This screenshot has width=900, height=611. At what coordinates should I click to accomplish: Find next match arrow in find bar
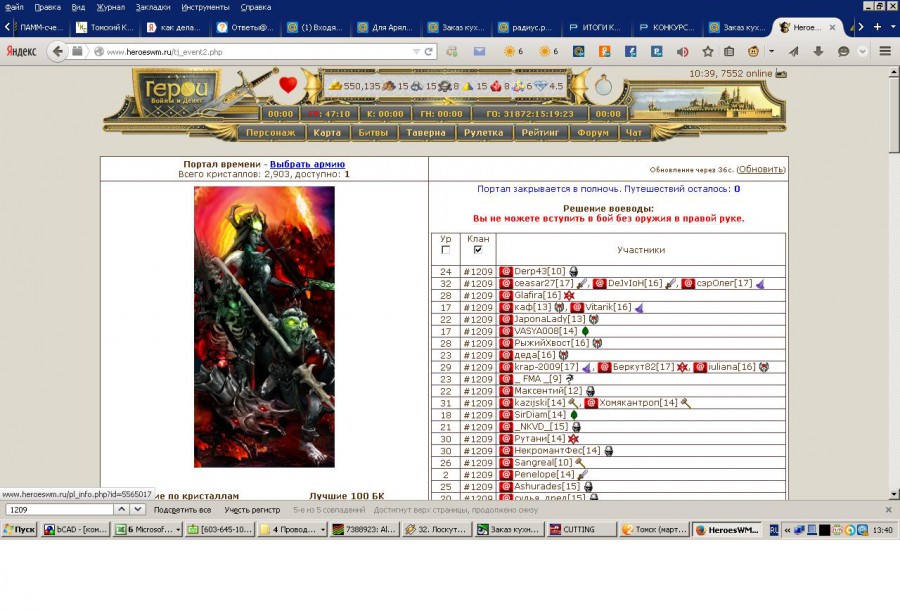click(x=137, y=509)
